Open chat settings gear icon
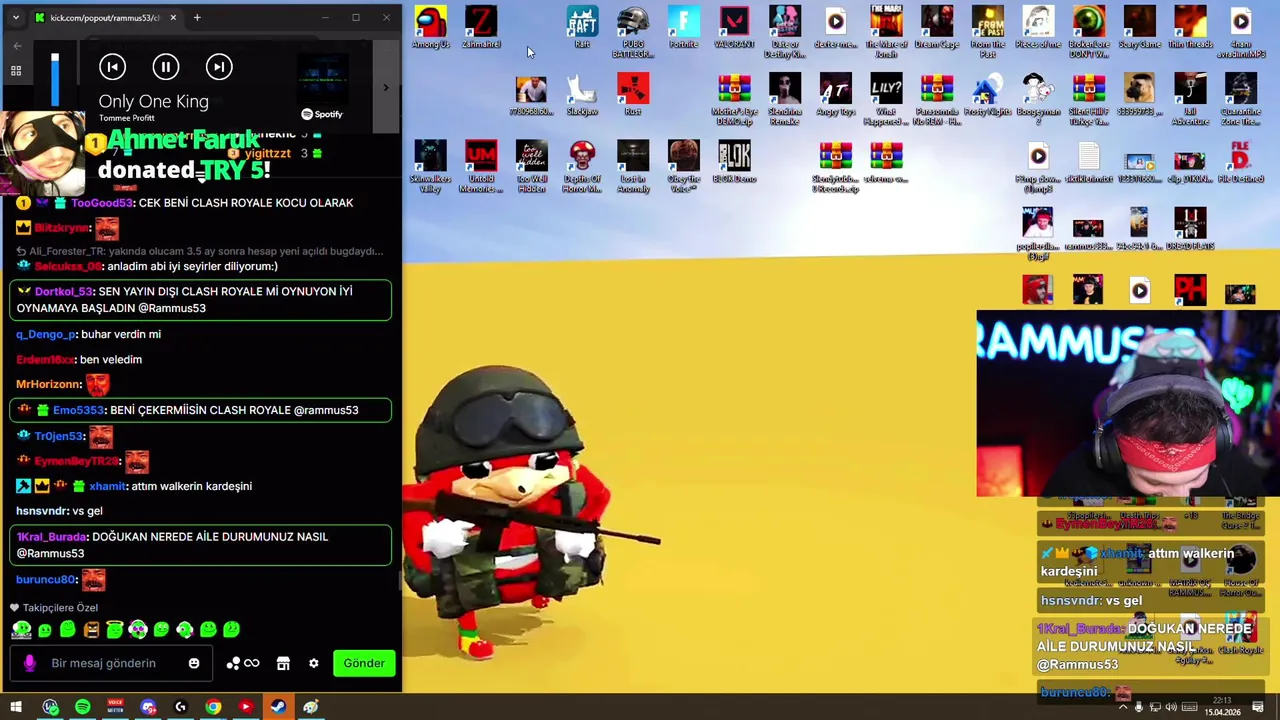 313,663
